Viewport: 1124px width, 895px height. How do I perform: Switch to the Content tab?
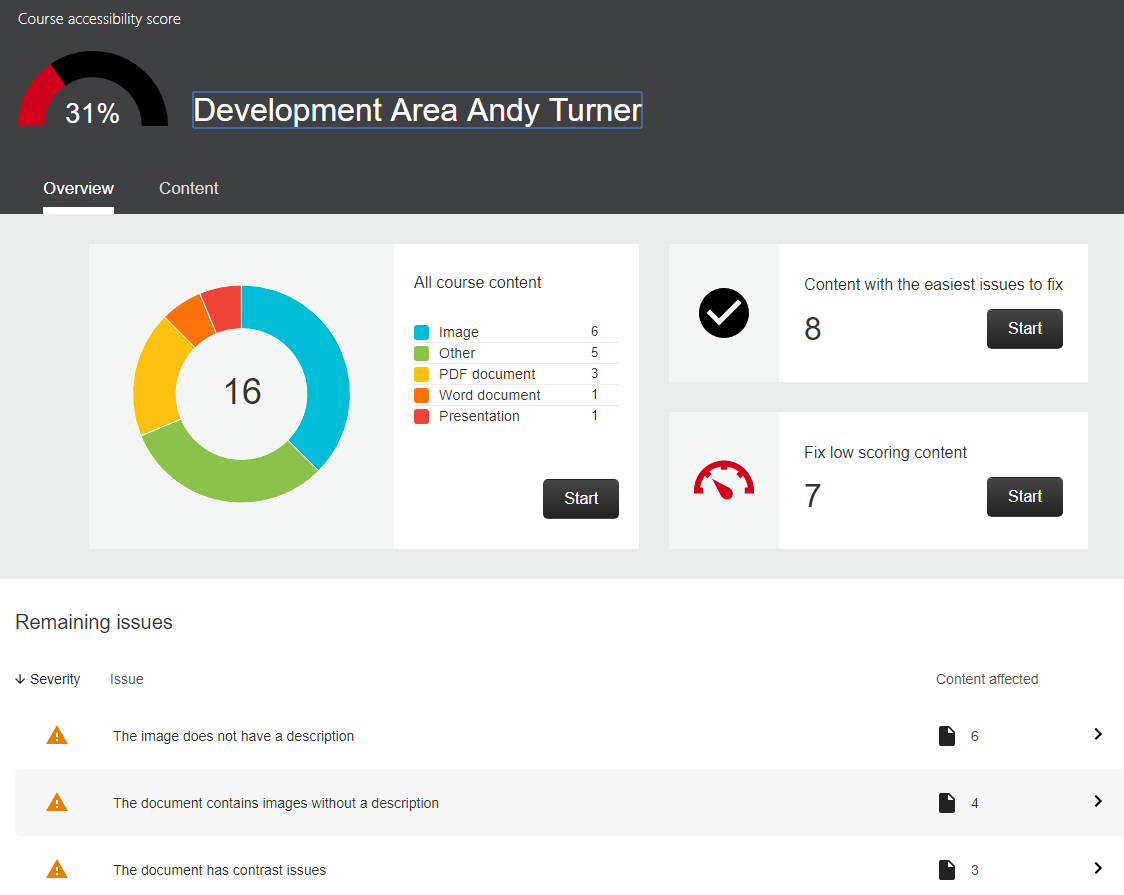[188, 188]
